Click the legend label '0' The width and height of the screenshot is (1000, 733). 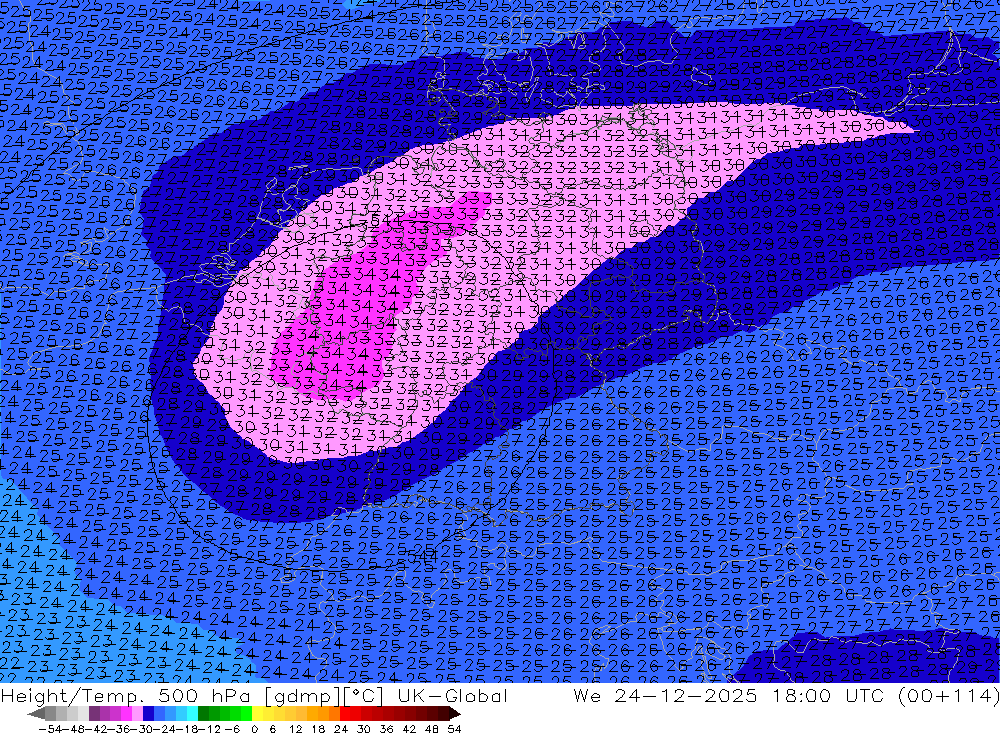click(254, 729)
